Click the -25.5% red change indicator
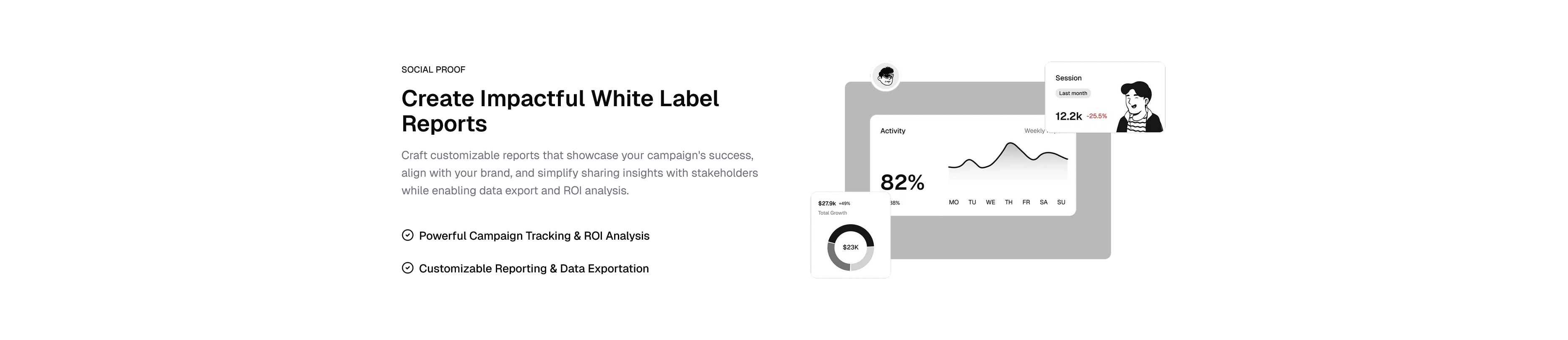This screenshot has height=340, width=1568. pos(1097,116)
